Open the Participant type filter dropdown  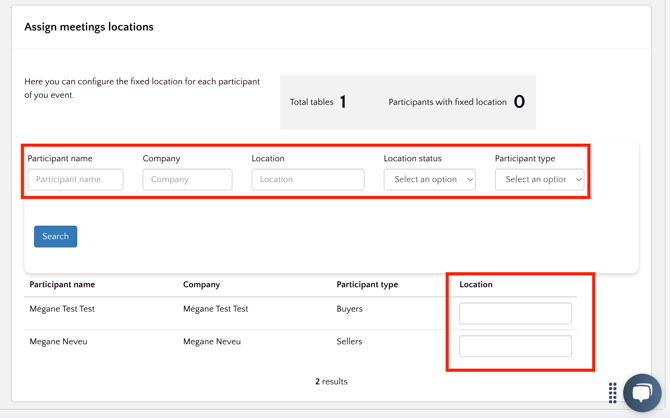(539, 180)
